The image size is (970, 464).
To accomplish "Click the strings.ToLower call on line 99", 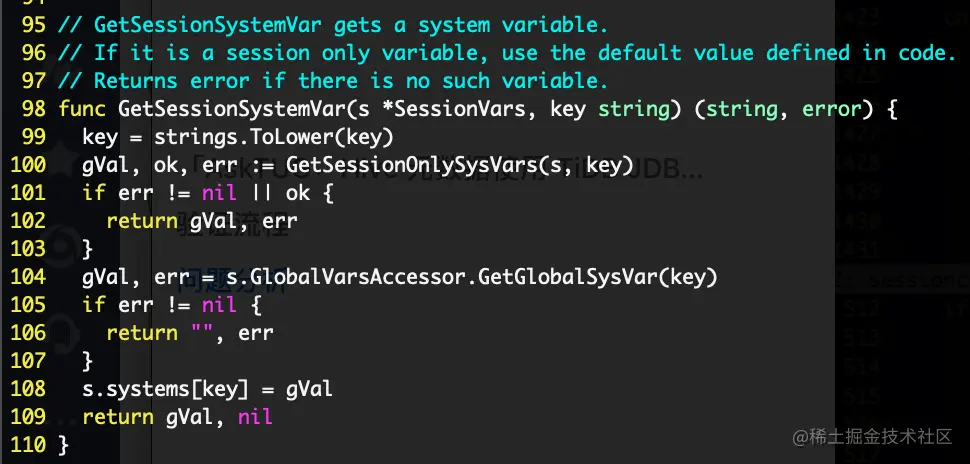I will click(273, 137).
